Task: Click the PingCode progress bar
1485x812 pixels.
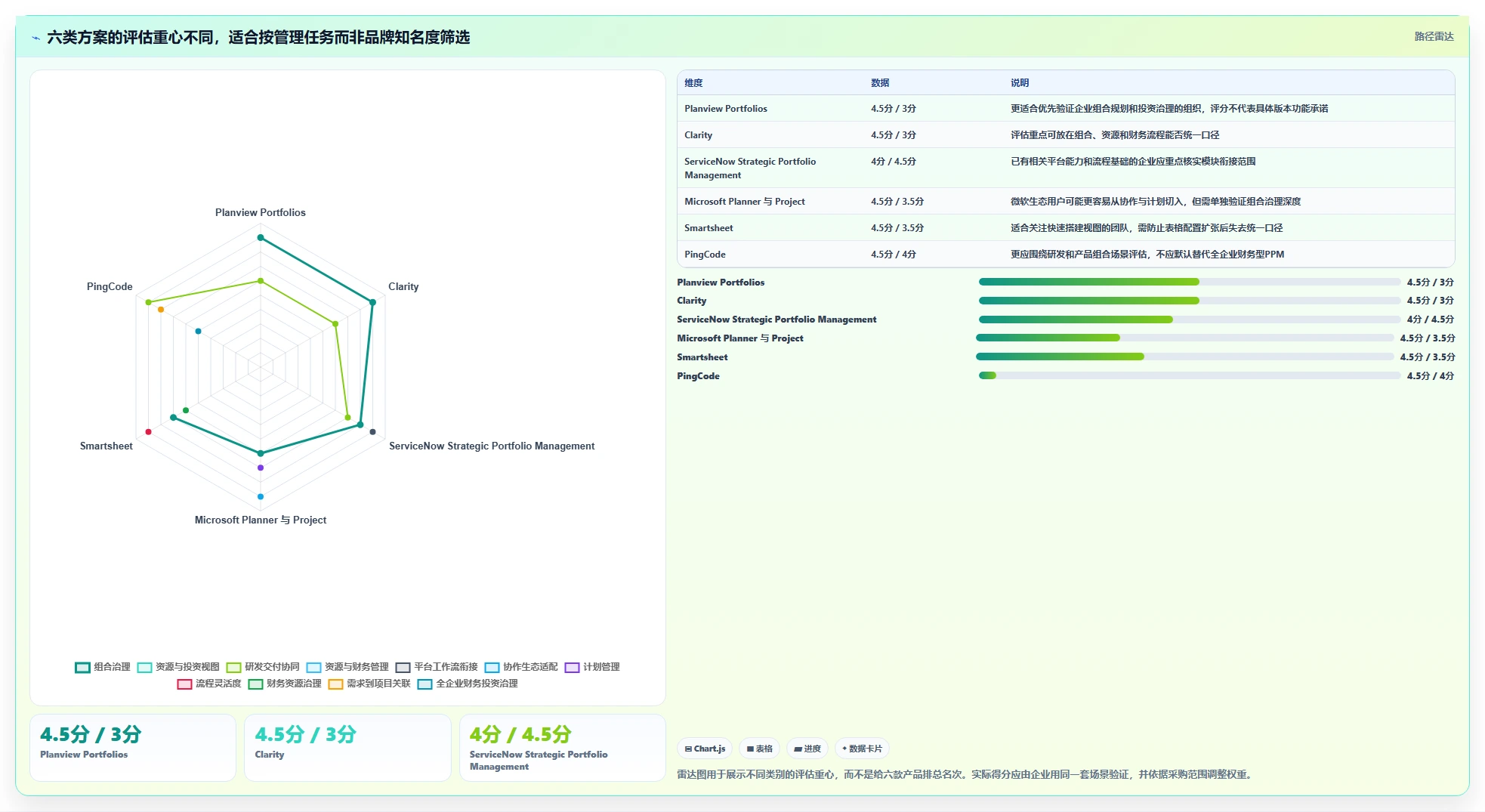Action: [x=1190, y=375]
